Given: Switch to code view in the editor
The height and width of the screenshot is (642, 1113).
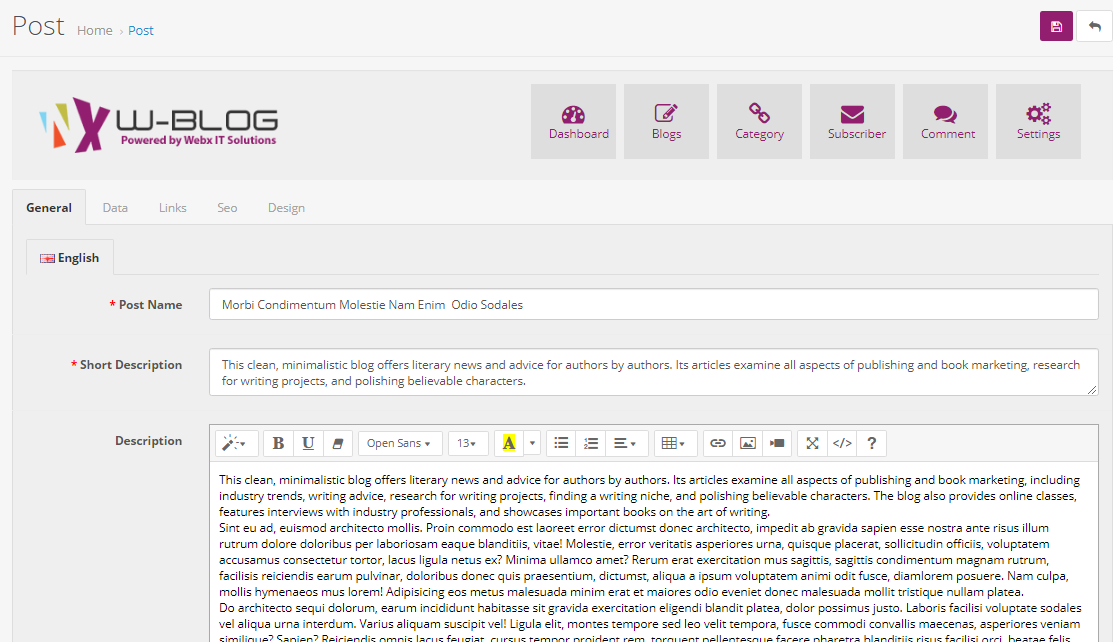Looking at the screenshot, I should (x=842, y=443).
